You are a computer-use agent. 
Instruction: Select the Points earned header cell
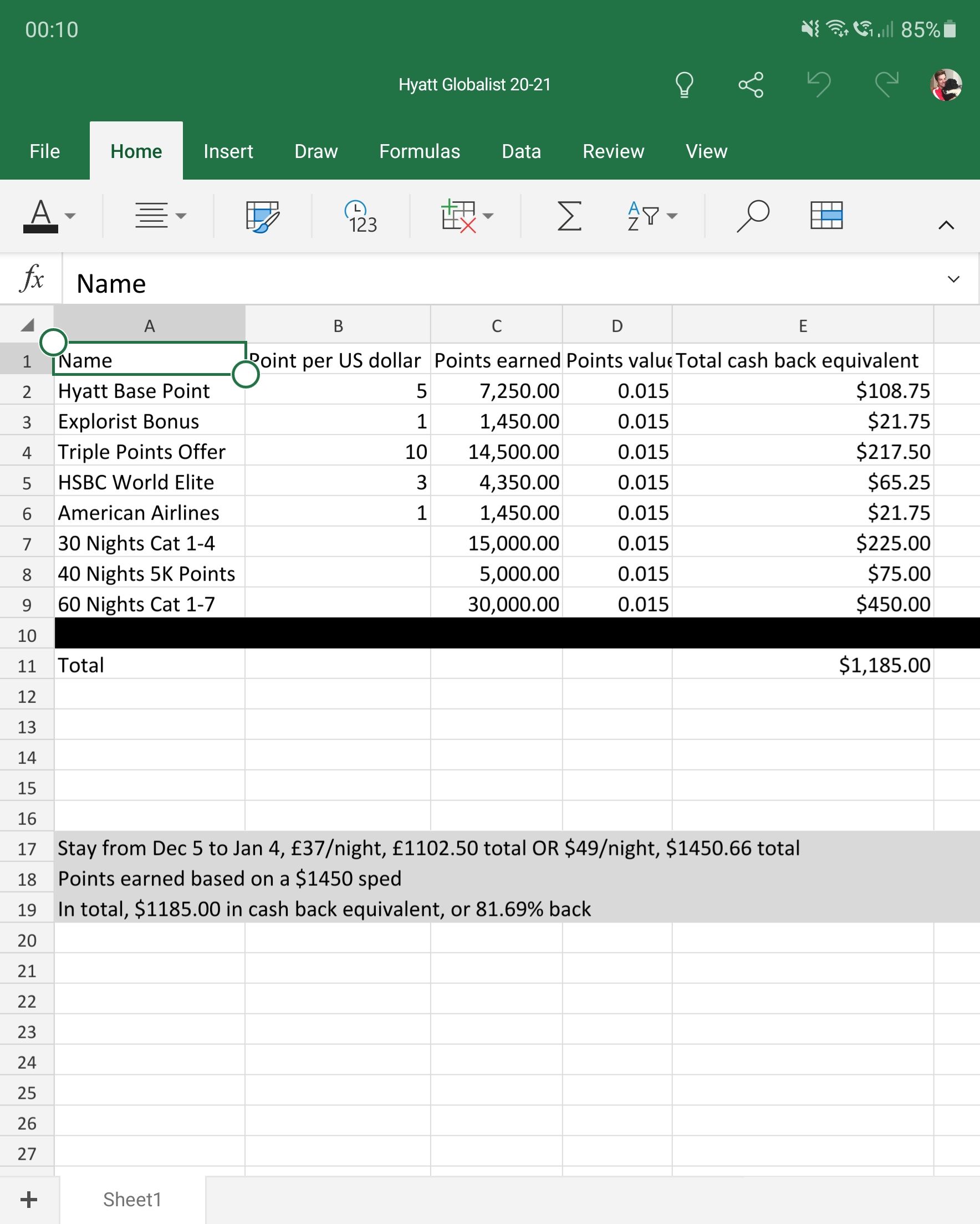tap(497, 360)
